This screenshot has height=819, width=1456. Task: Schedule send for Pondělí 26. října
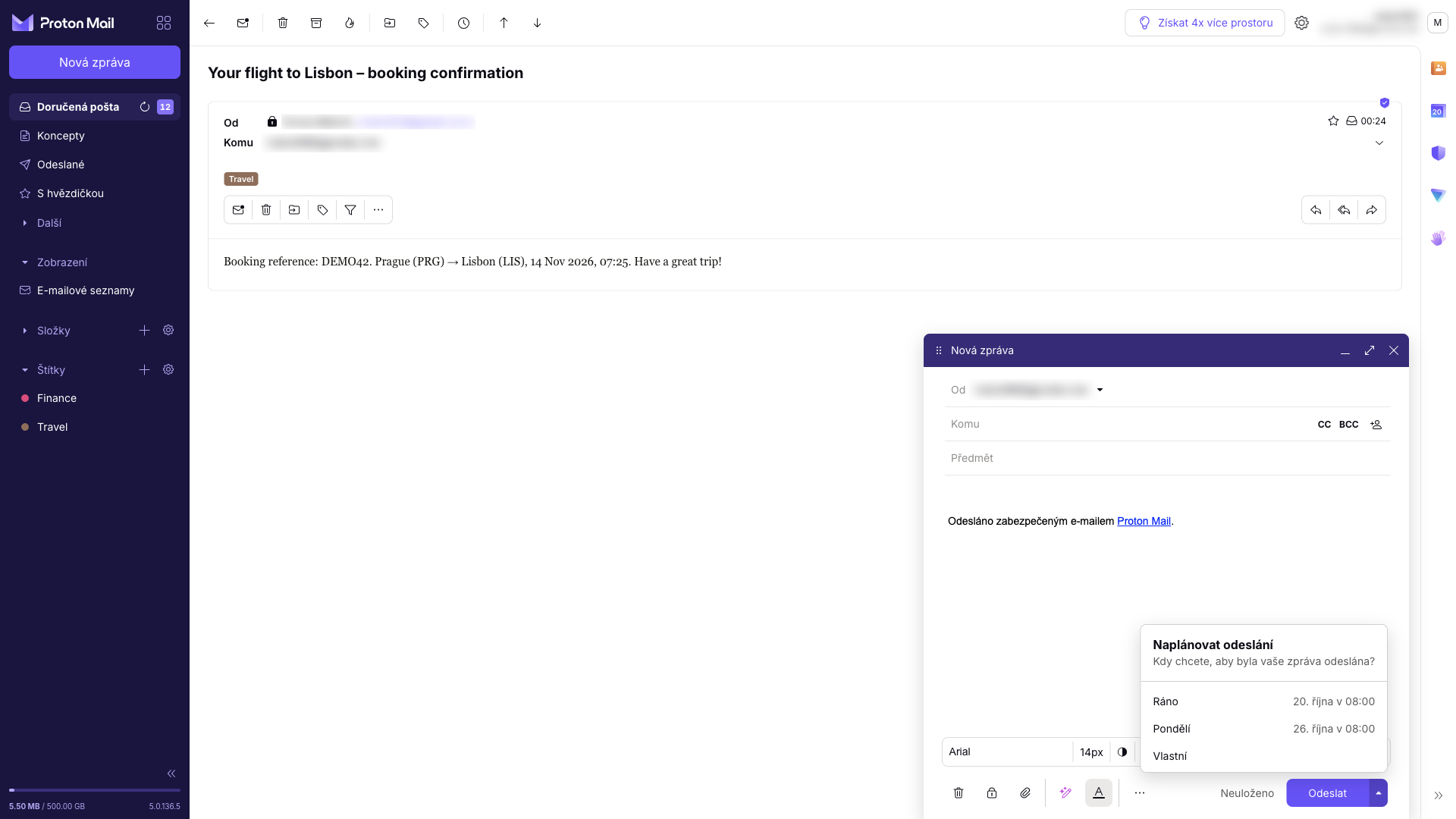point(1263,729)
